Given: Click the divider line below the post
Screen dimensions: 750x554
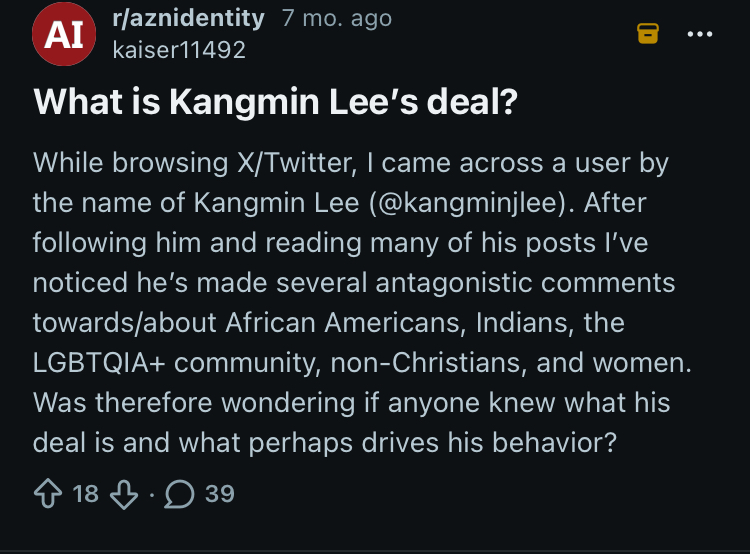Looking at the screenshot, I should 375,552.
